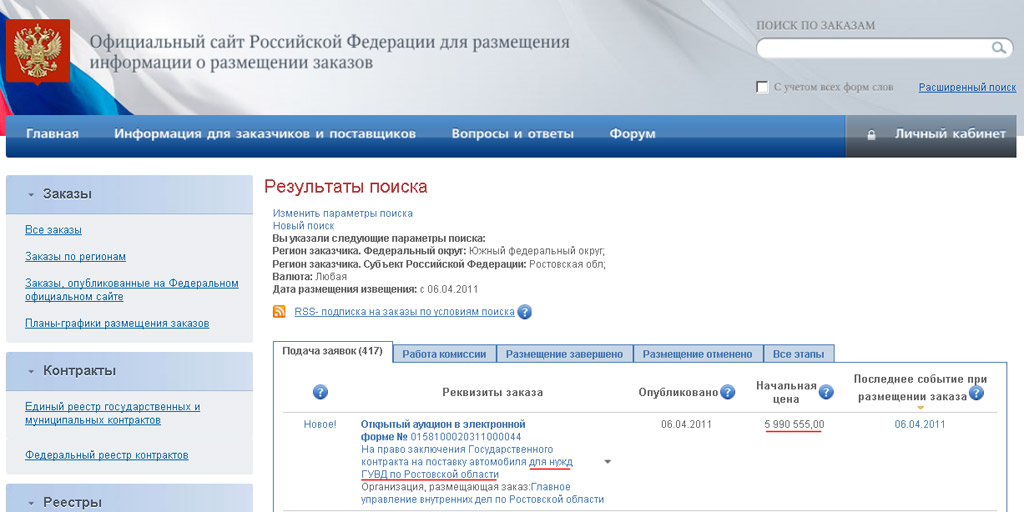Open Все заказы sidebar link
The height and width of the screenshot is (512, 1024).
[54, 230]
